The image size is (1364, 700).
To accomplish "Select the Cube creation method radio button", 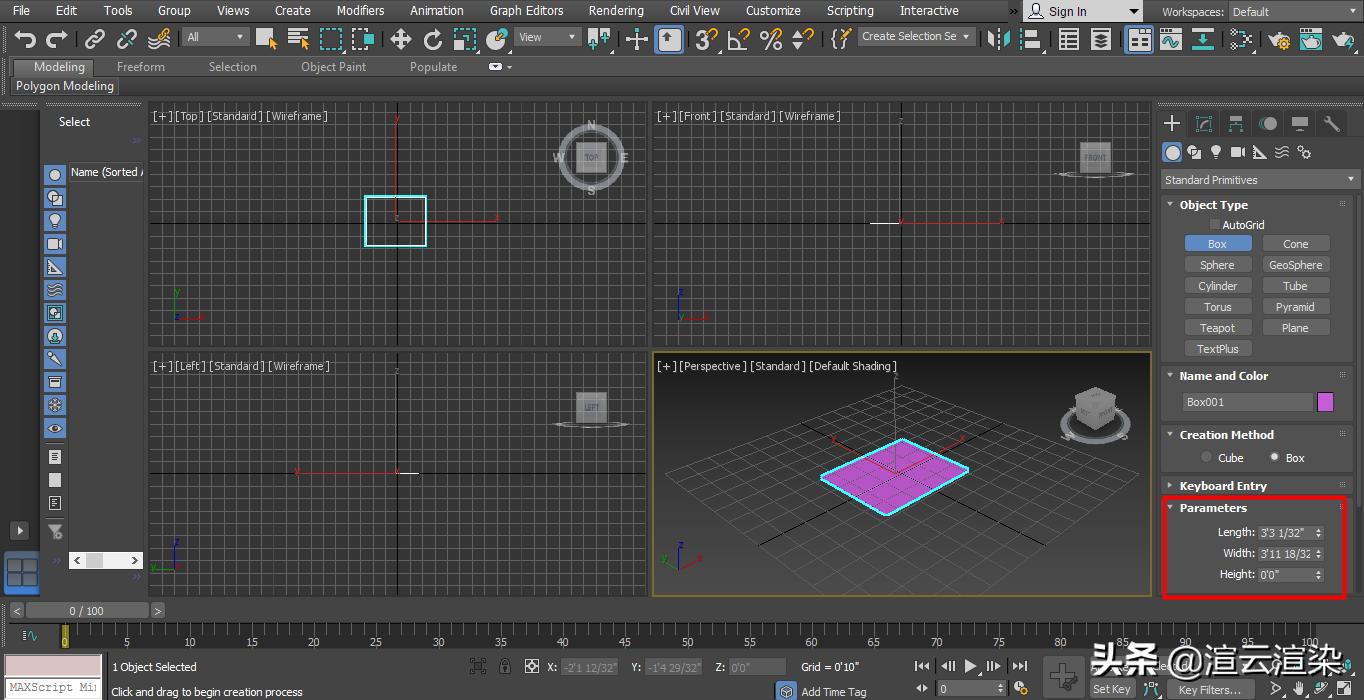I will point(1207,457).
